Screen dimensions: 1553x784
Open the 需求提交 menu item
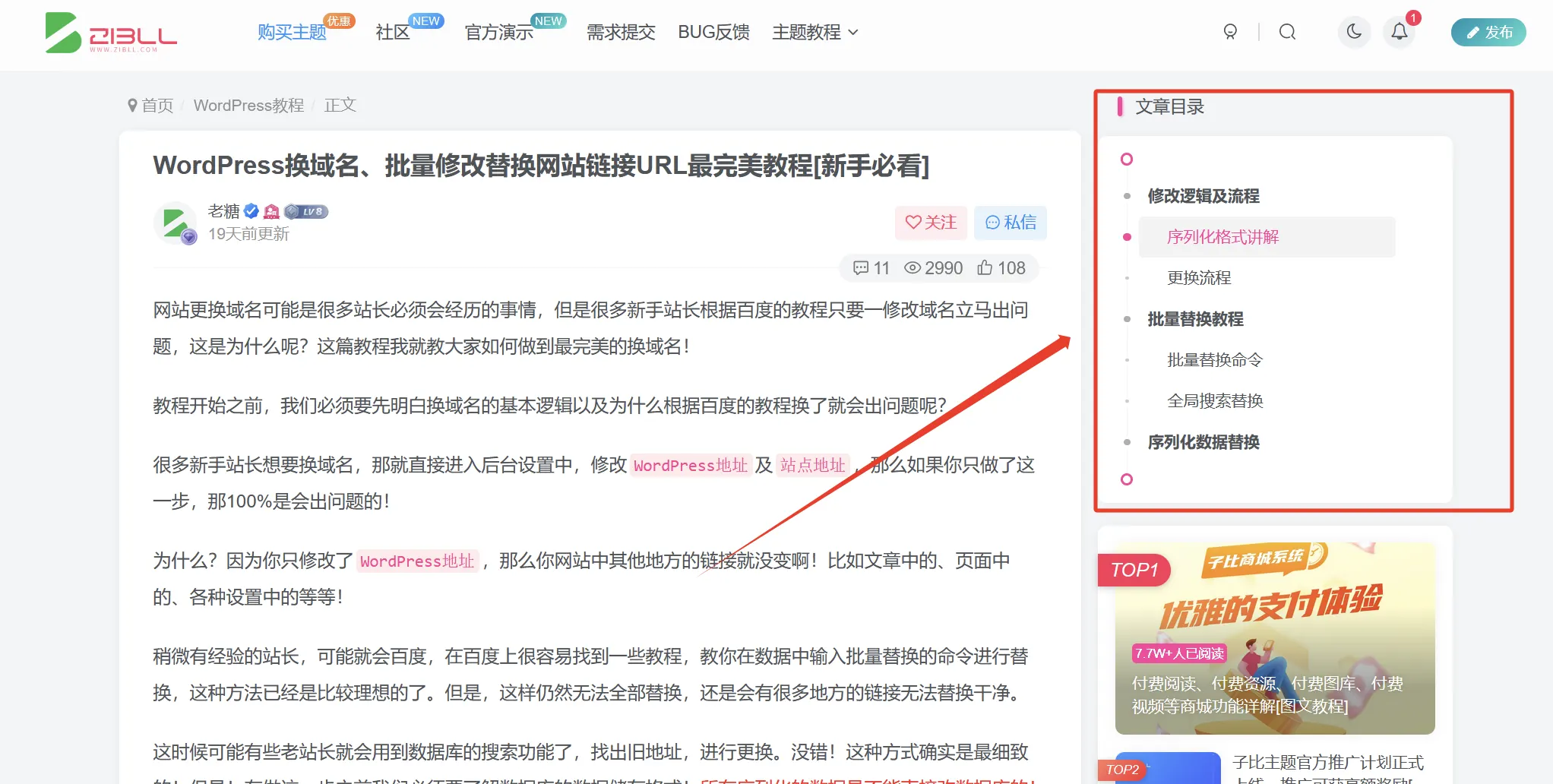point(621,32)
